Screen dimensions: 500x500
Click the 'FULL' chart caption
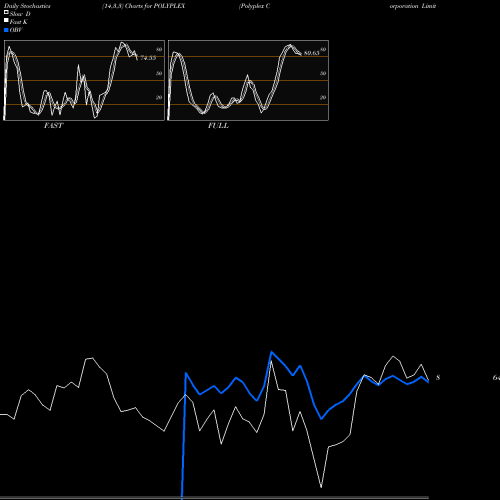pos(218,126)
